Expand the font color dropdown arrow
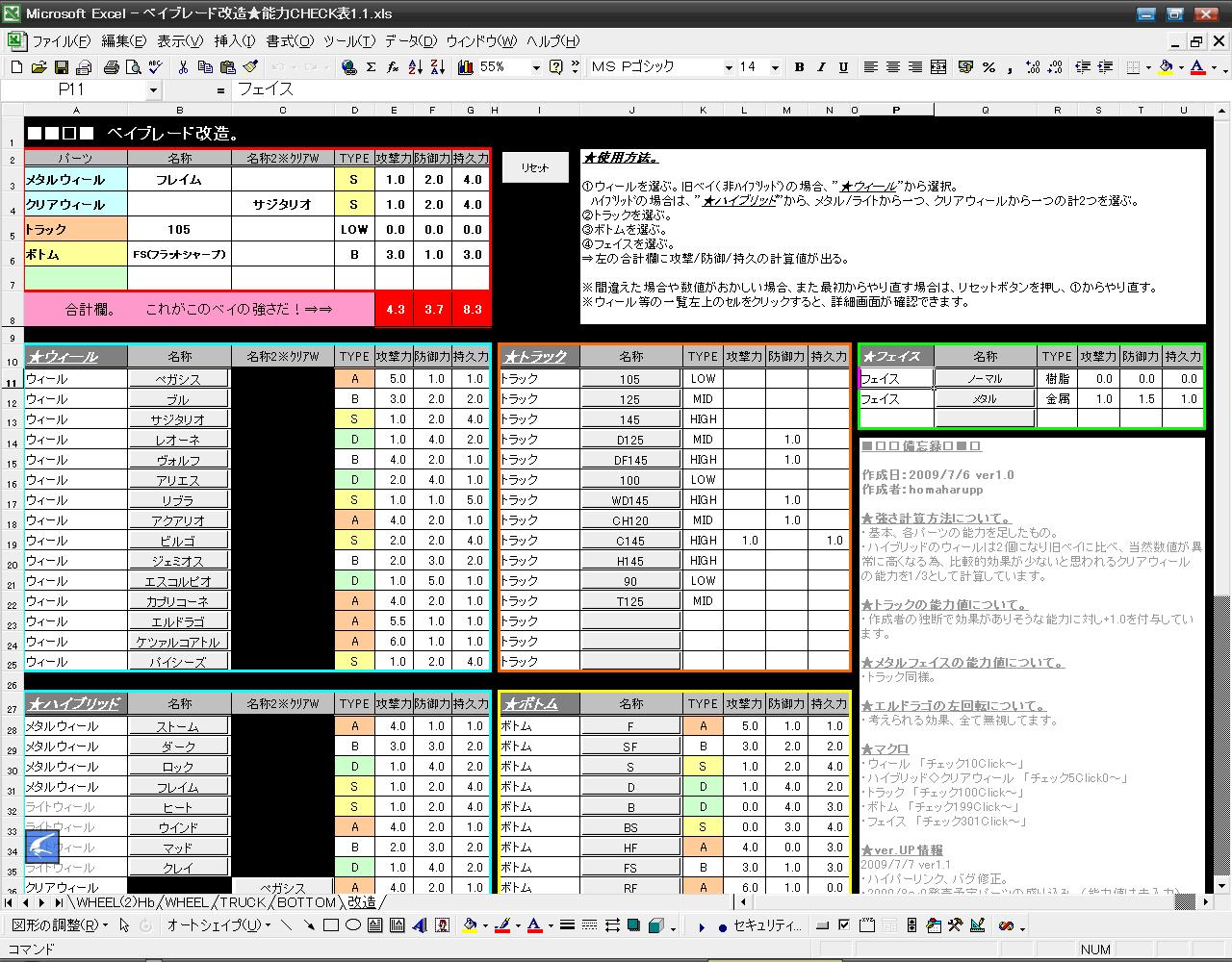This screenshot has height=962, width=1232. 1213,67
